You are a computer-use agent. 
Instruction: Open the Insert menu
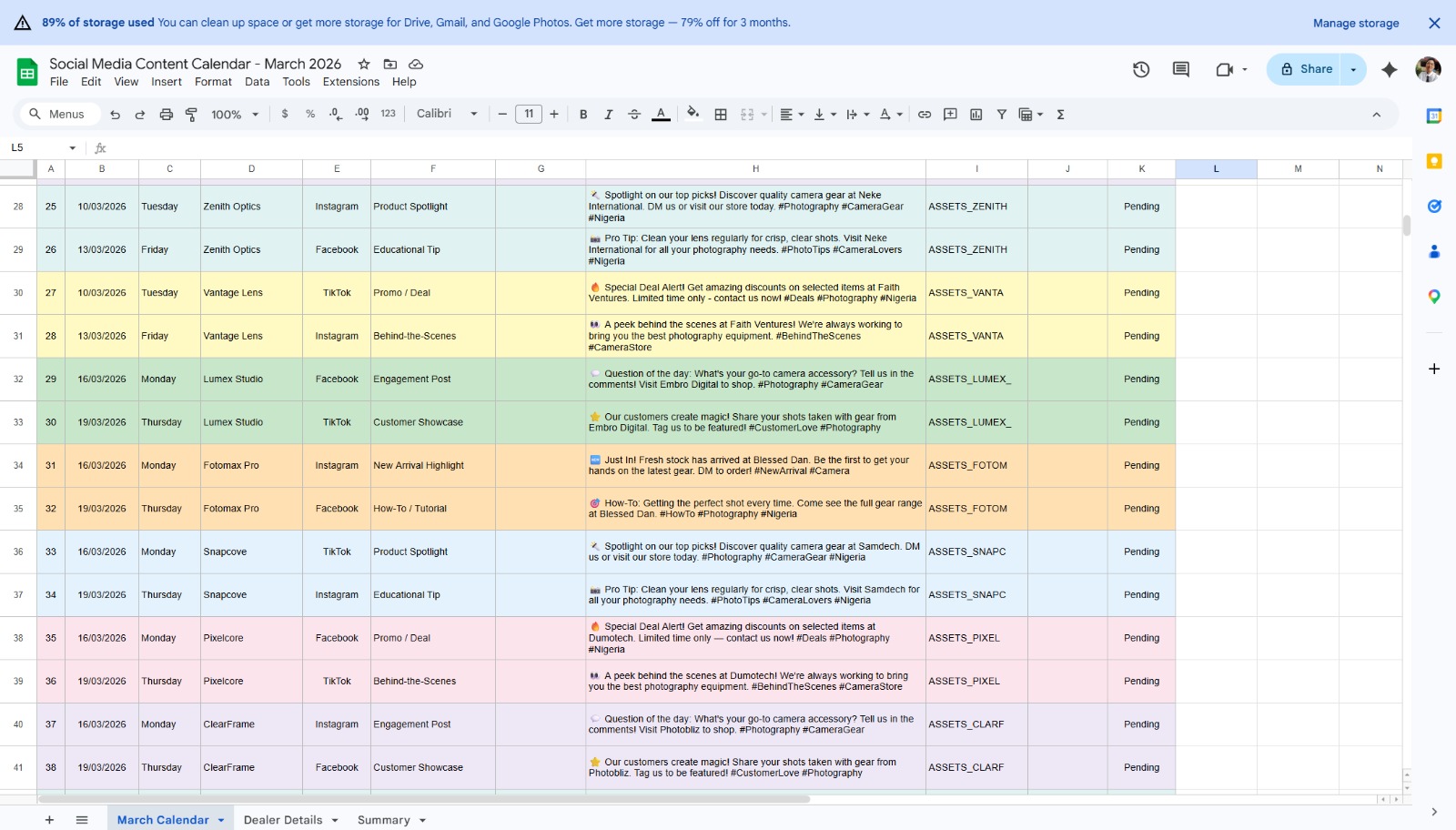coord(167,82)
